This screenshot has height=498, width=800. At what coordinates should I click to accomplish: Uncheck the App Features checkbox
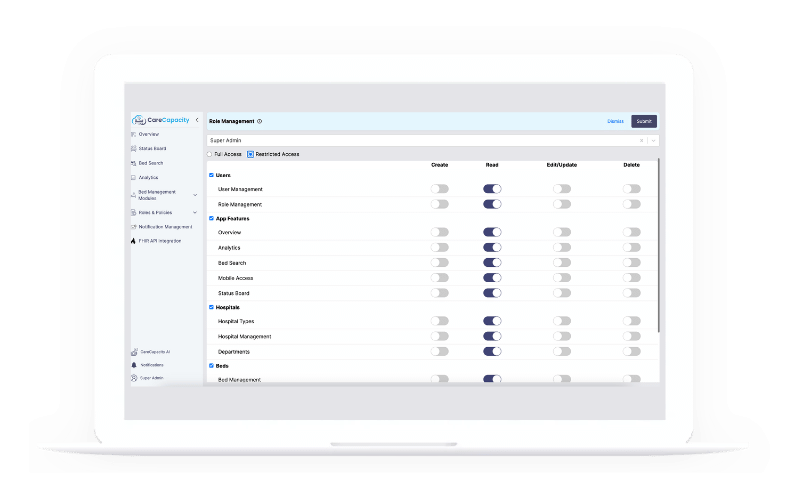point(211,218)
